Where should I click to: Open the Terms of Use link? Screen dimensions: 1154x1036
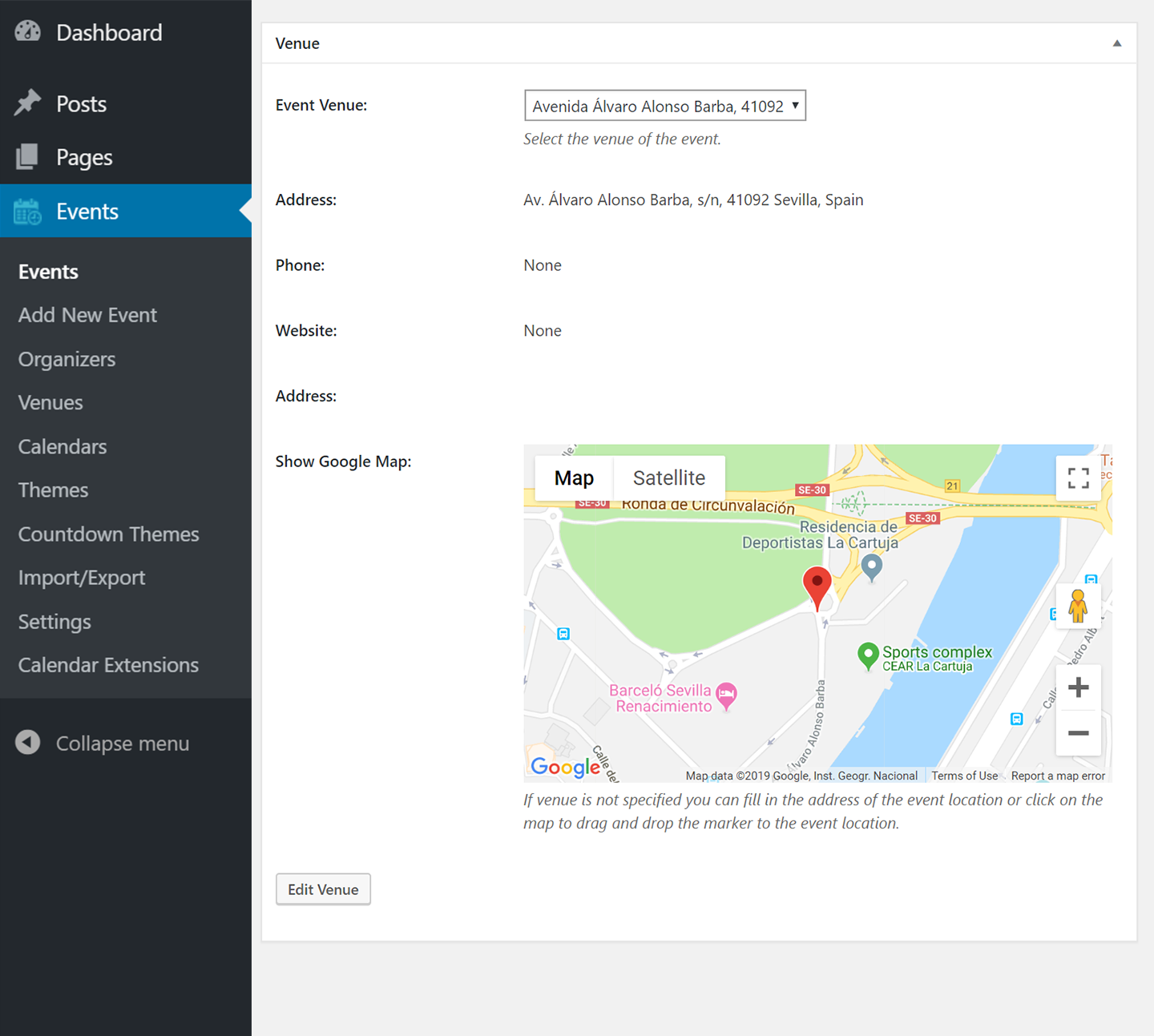(964, 776)
